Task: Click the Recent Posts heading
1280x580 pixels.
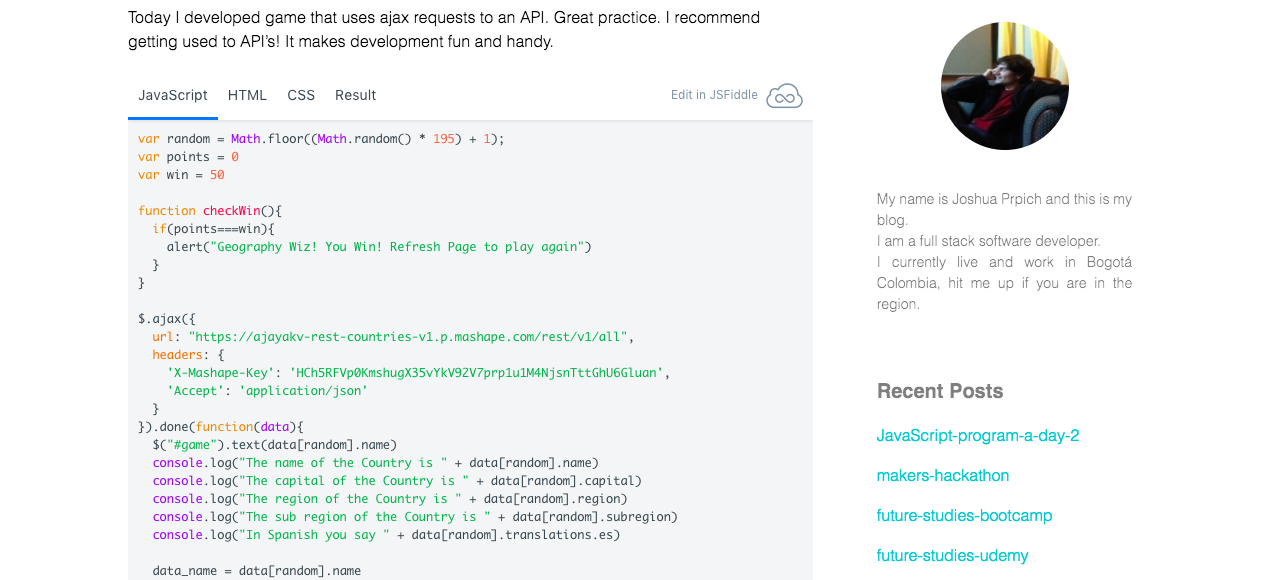Action: click(939, 391)
